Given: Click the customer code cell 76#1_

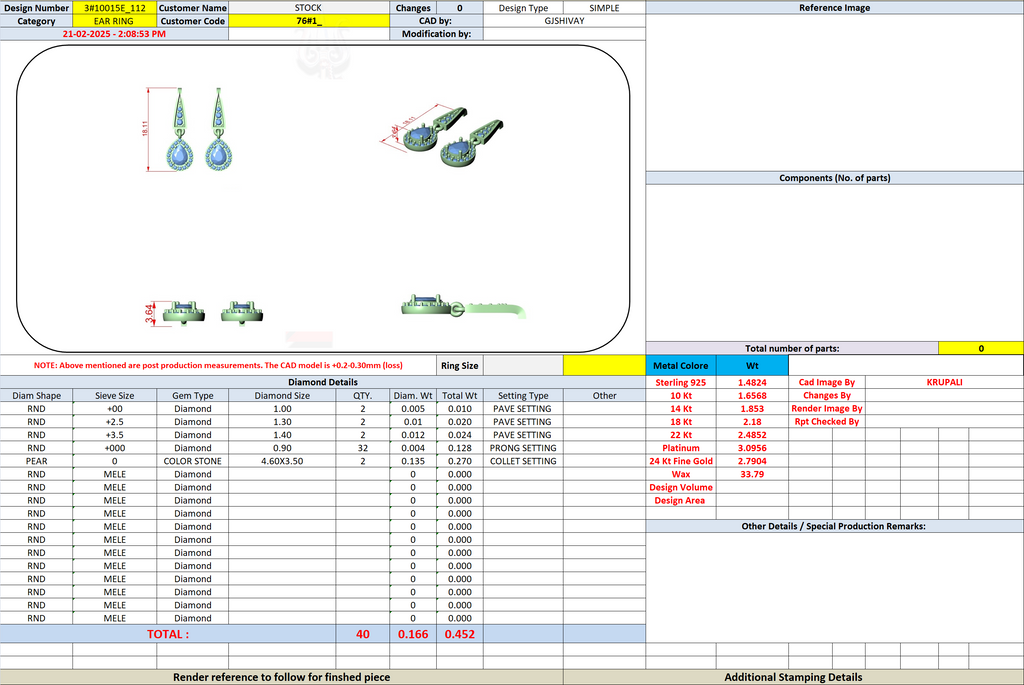Looking at the screenshot, I should (309, 21).
